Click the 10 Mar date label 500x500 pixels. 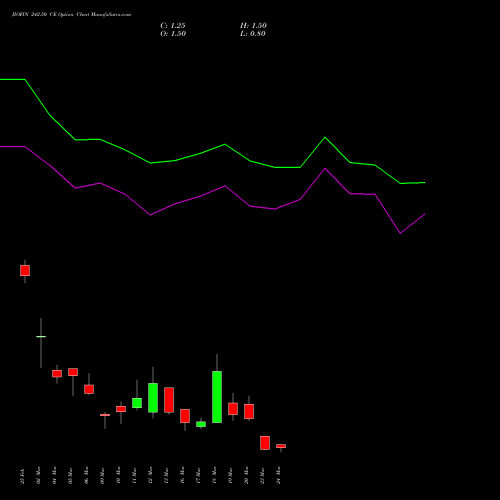pyautogui.click(x=118, y=475)
